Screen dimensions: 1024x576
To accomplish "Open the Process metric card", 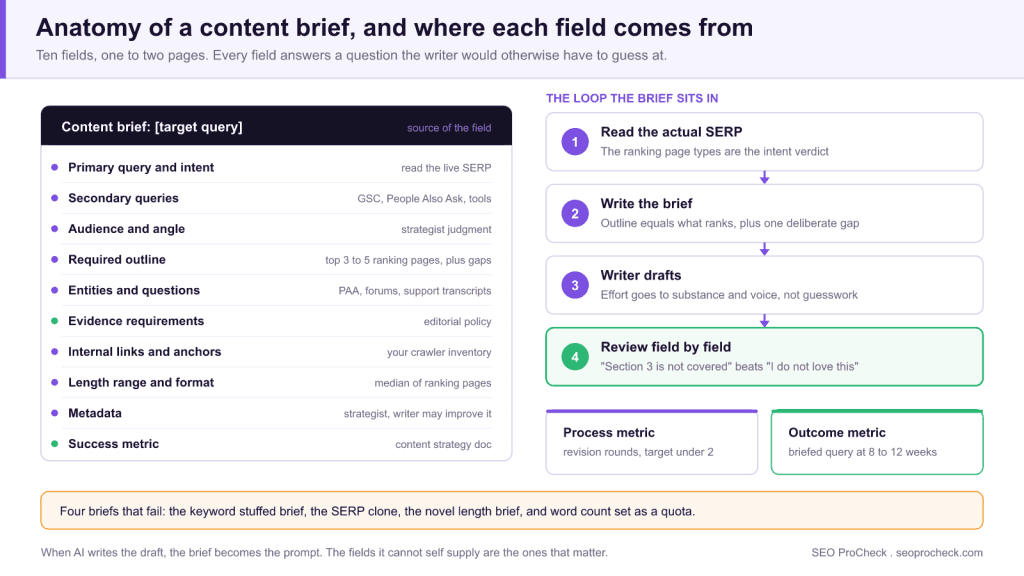I will [x=652, y=442].
